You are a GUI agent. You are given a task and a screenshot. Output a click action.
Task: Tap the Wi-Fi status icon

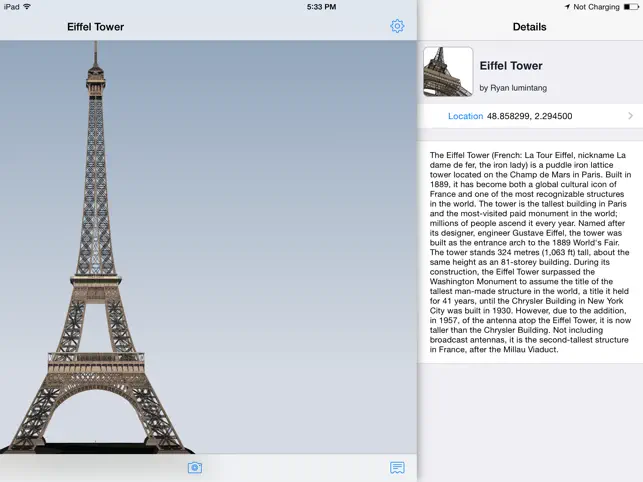(x=27, y=7)
